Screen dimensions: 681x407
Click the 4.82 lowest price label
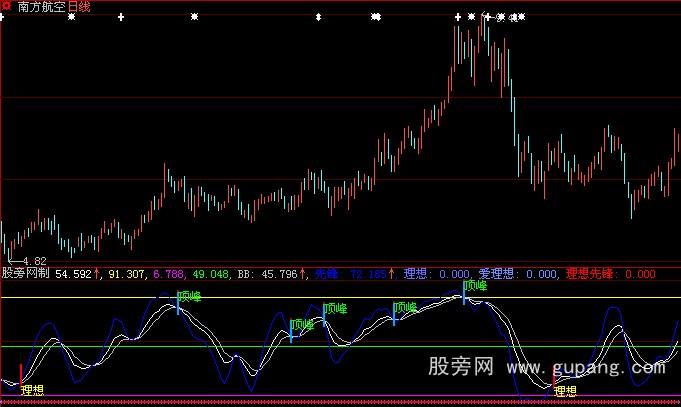[x=34, y=261]
